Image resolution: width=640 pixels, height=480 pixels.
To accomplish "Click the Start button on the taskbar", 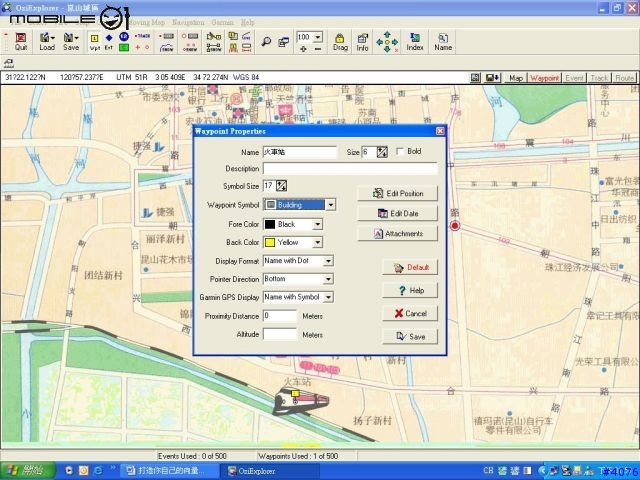I will 27,471.
